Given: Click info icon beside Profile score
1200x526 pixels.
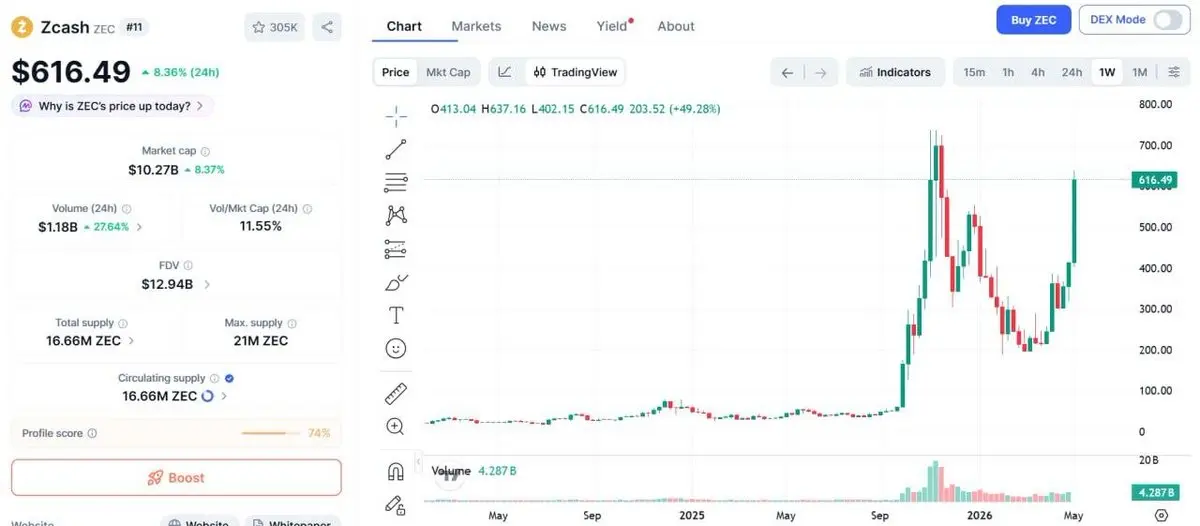Looking at the screenshot, I should tap(92, 434).
